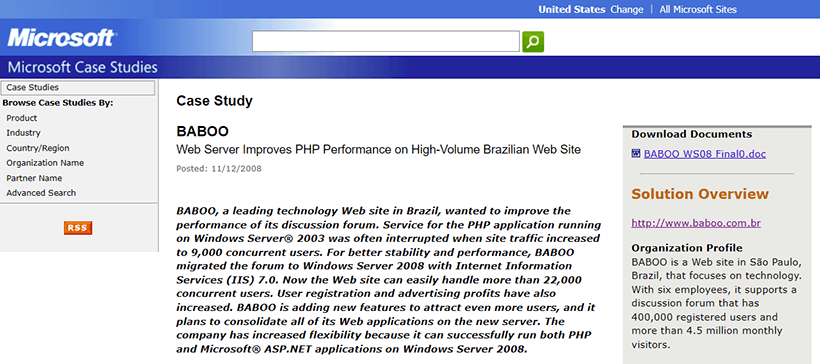Click the BABOO case study title

[x=202, y=131]
